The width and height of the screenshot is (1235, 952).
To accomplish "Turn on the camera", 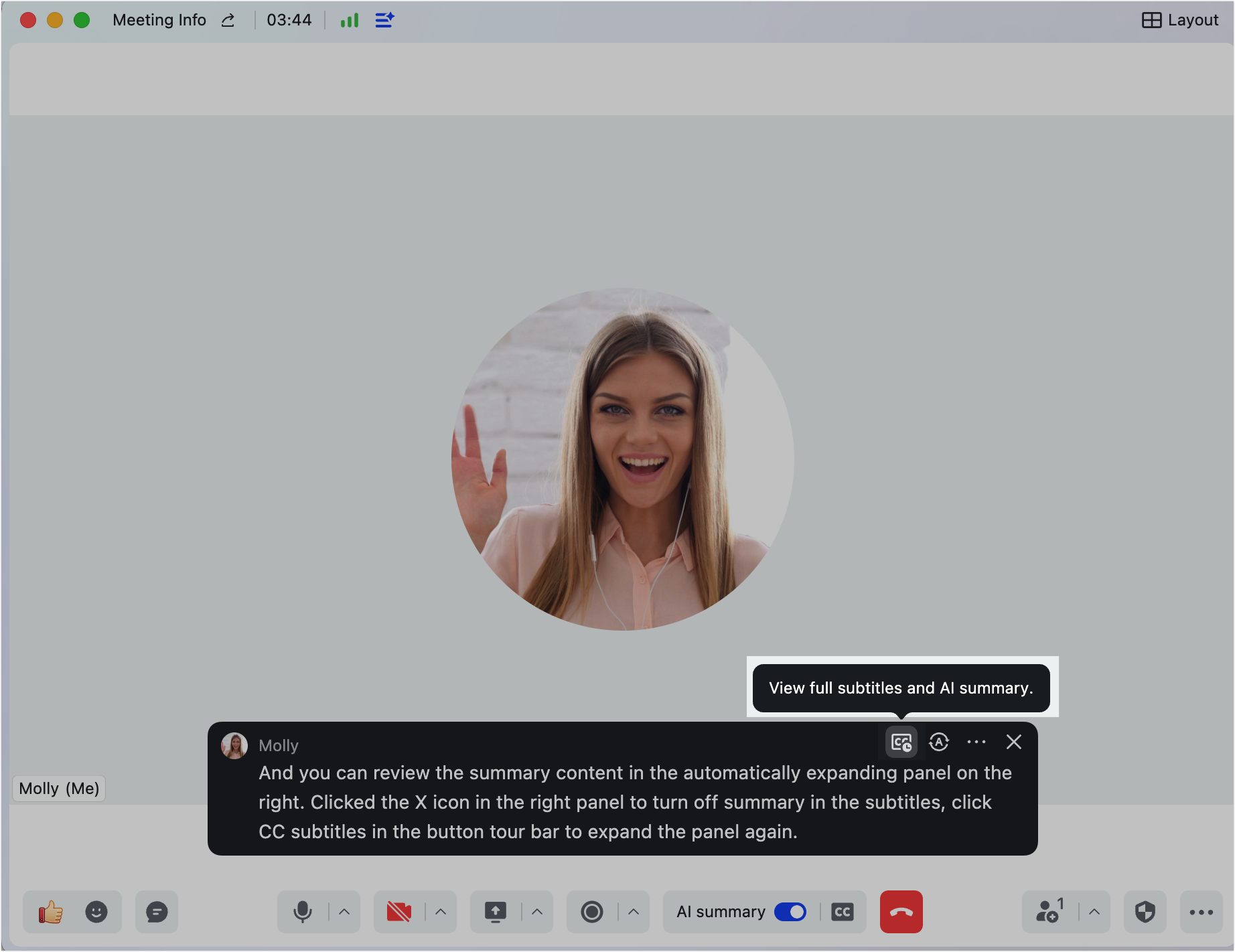I will click(x=399, y=912).
